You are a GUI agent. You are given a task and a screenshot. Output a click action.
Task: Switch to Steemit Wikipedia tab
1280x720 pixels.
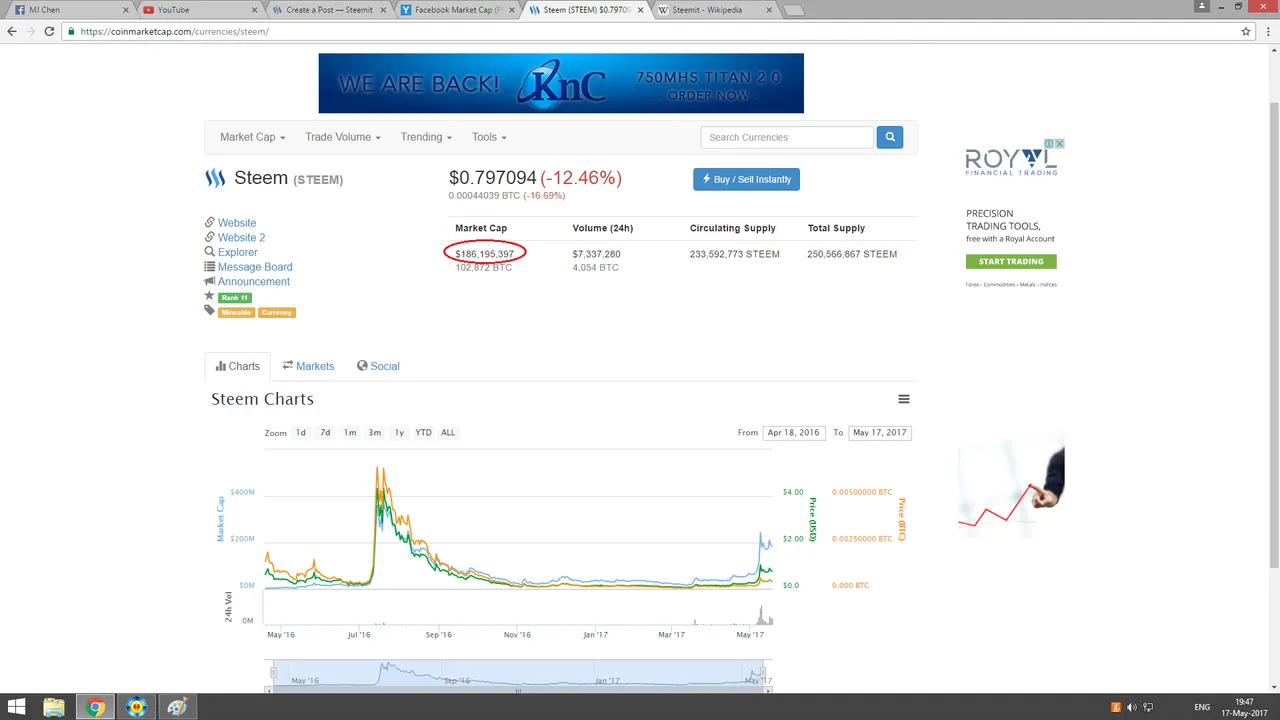[712, 10]
